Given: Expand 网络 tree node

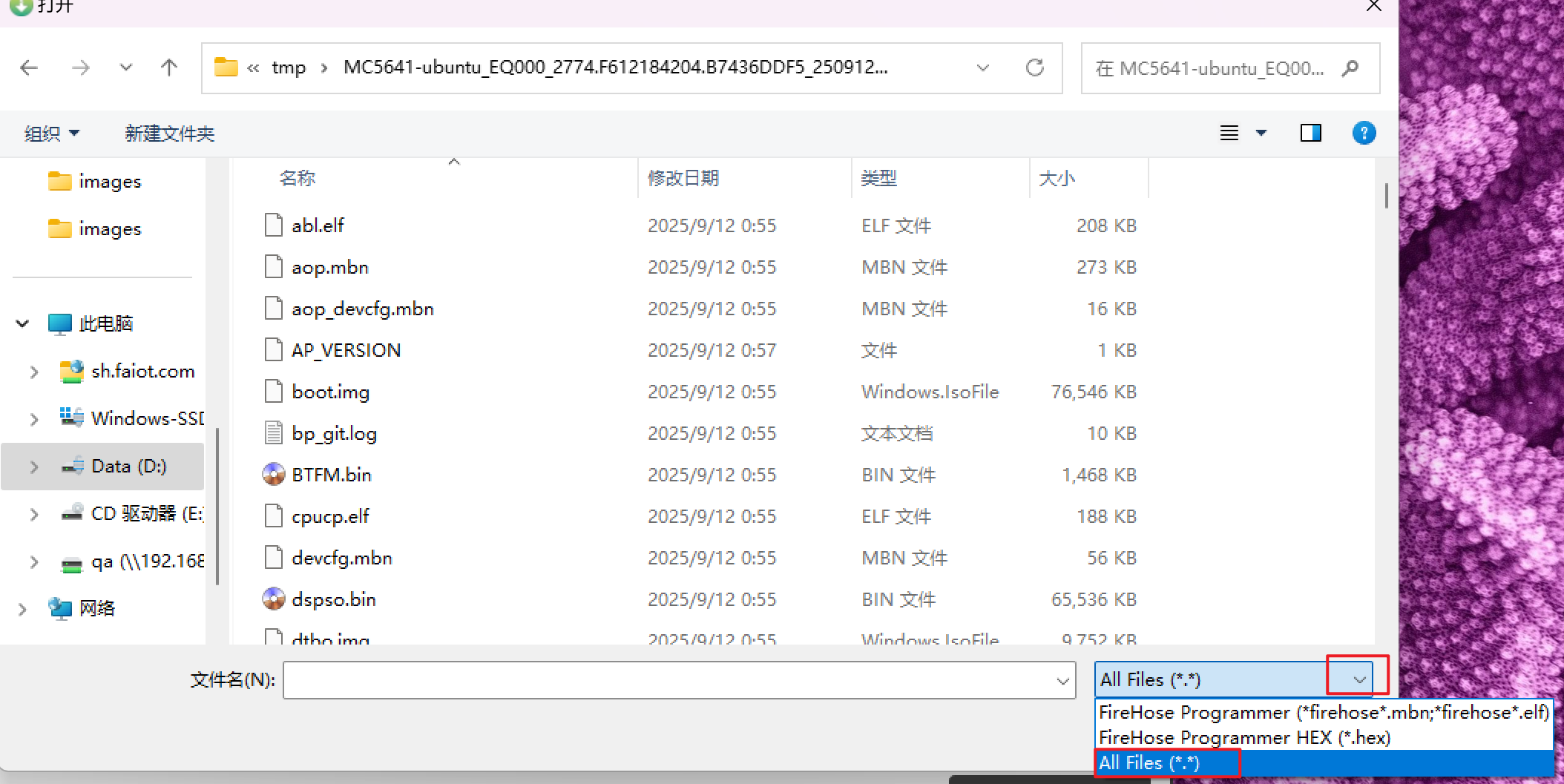Looking at the screenshot, I should click(22, 609).
